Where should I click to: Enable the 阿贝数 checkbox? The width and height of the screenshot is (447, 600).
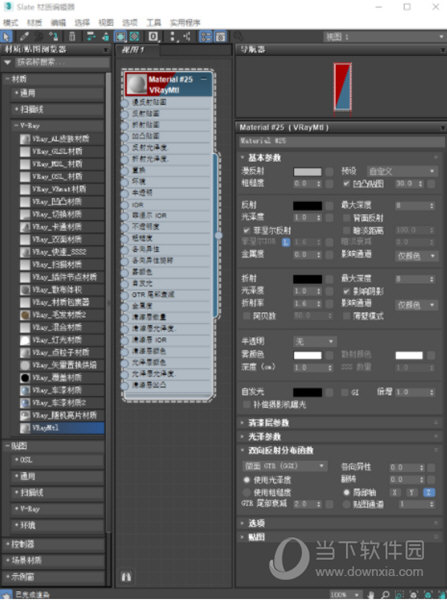[246, 316]
